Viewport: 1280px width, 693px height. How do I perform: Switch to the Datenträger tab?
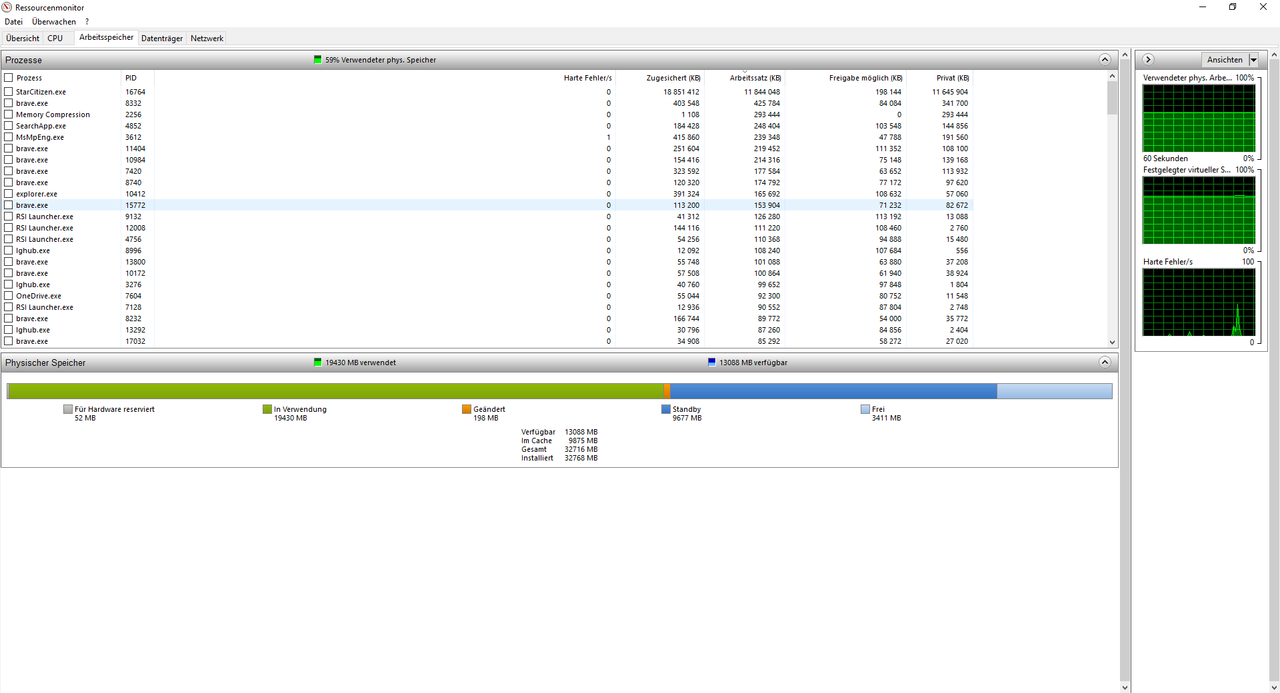pos(162,38)
